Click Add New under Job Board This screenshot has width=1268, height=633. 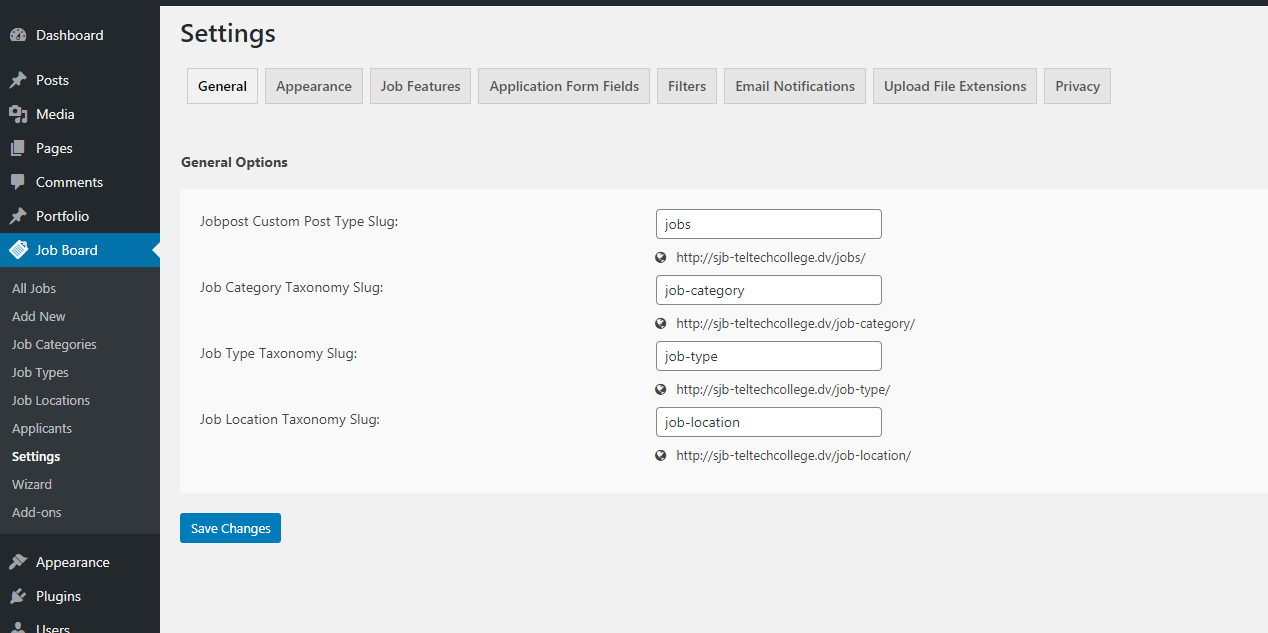tap(39, 316)
